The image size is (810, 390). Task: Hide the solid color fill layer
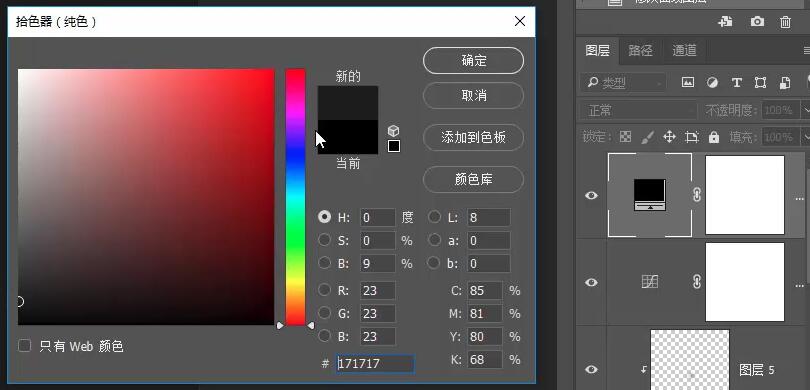pyautogui.click(x=591, y=195)
